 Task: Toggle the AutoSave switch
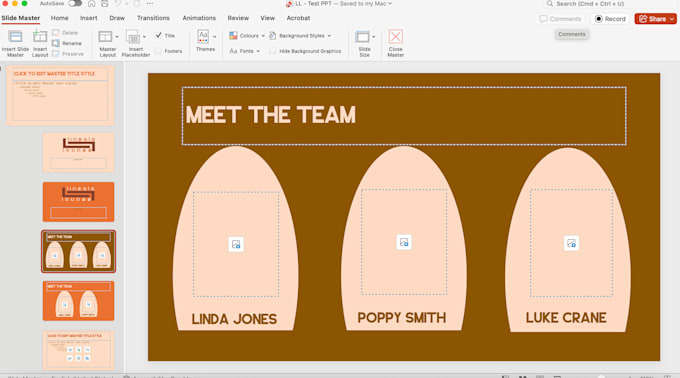coord(75,3)
